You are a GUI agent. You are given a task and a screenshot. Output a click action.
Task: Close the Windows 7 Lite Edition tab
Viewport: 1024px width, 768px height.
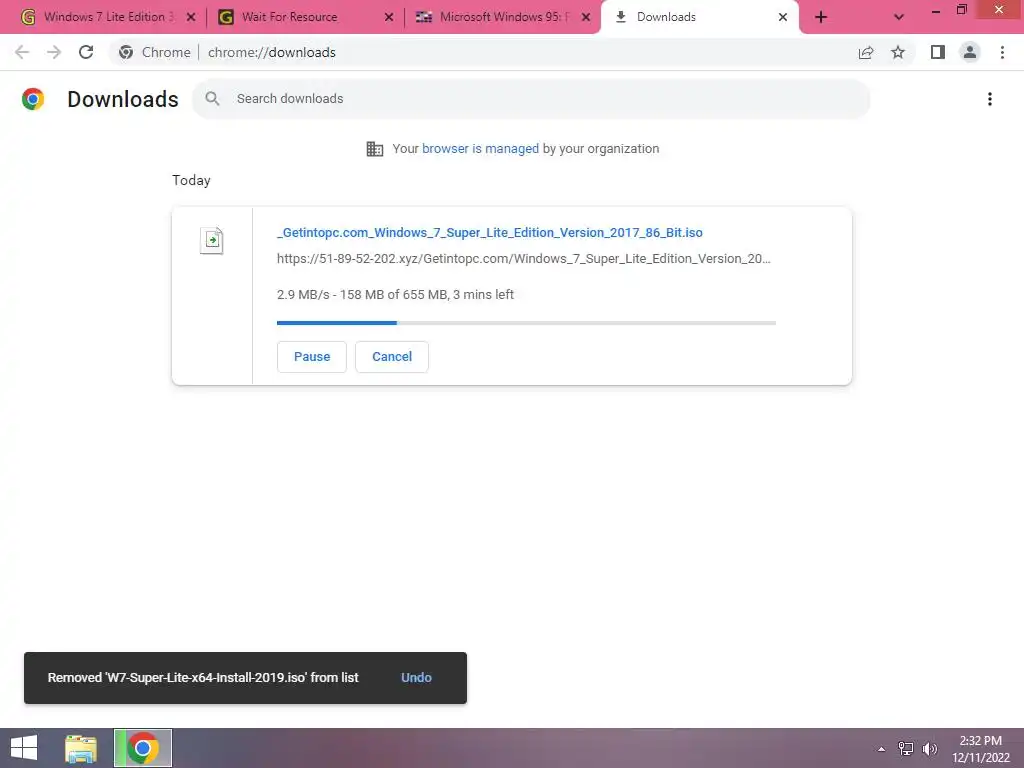pos(191,17)
